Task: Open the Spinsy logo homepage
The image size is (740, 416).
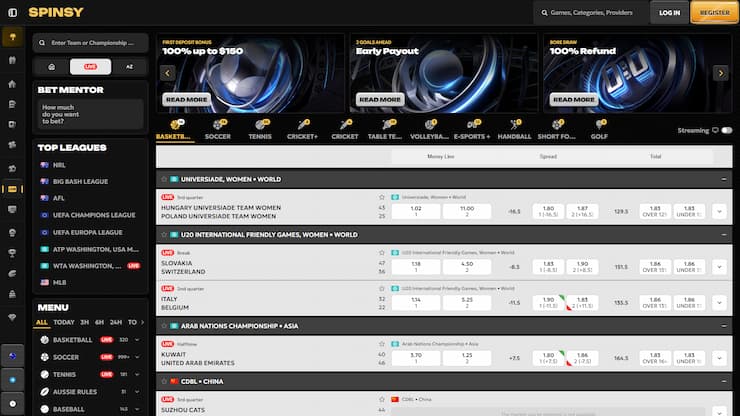Action: pos(56,12)
